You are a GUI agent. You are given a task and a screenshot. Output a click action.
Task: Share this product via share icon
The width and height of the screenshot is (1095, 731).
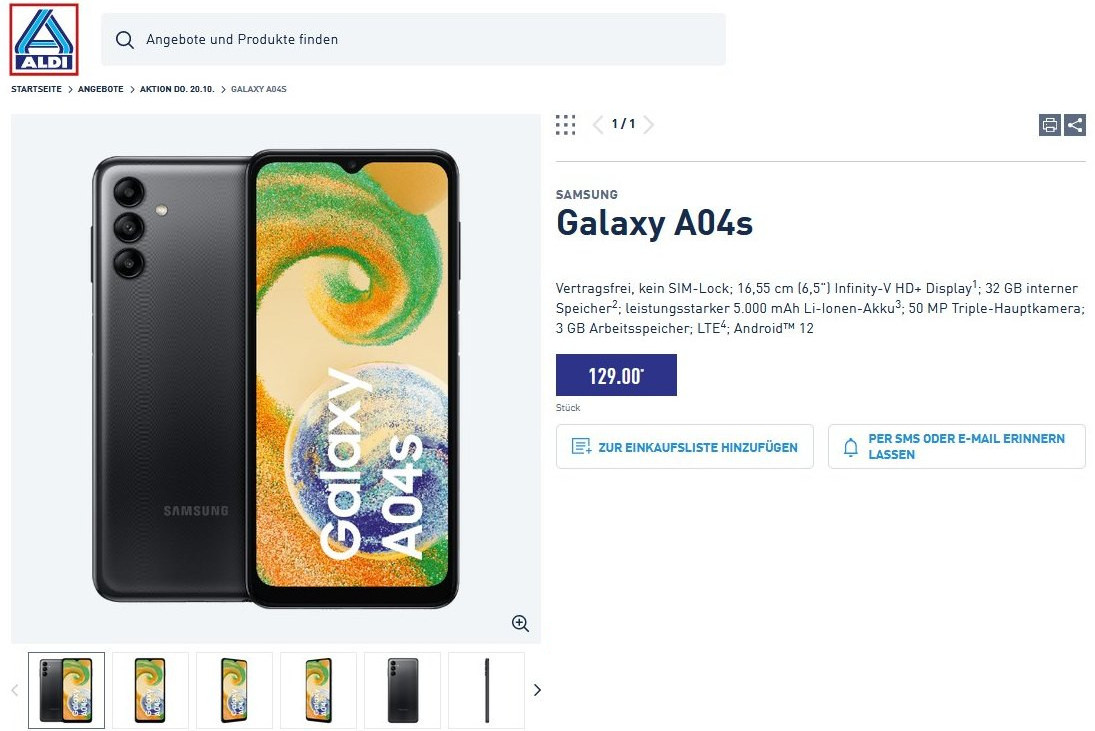click(x=1075, y=125)
